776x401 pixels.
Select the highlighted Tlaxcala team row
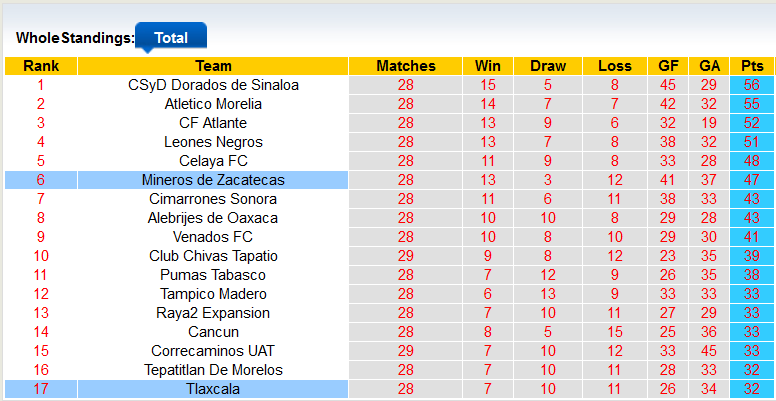[x=213, y=389]
